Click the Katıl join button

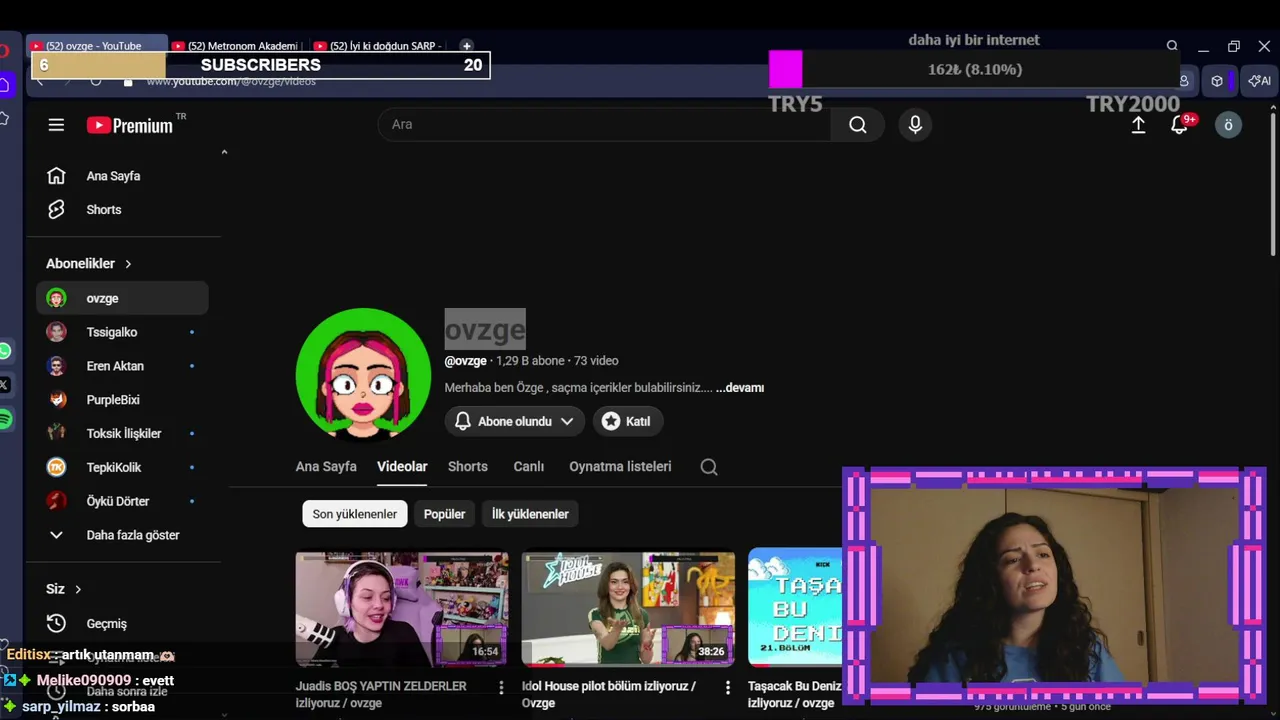tap(628, 421)
